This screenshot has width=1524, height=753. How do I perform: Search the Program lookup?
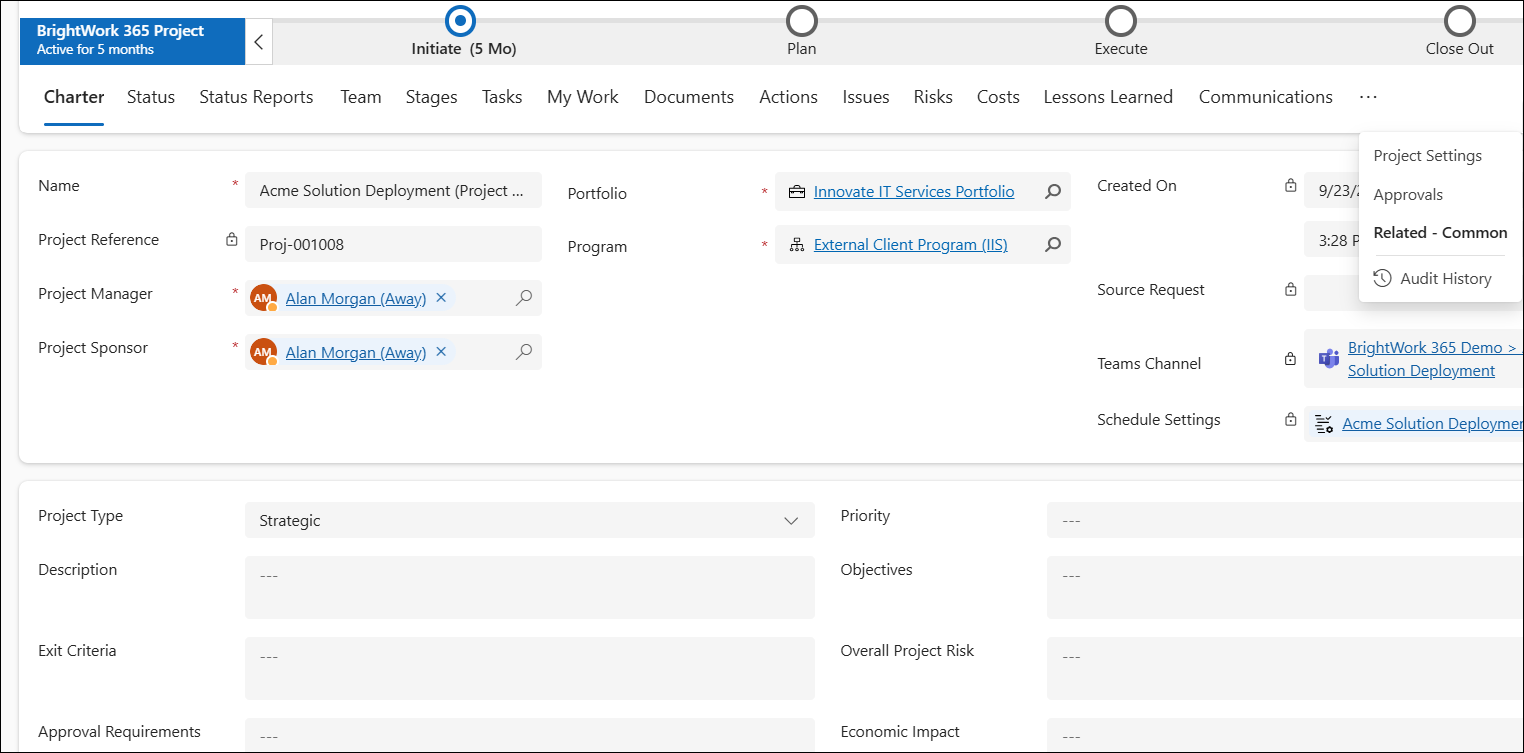pyautogui.click(x=1053, y=245)
